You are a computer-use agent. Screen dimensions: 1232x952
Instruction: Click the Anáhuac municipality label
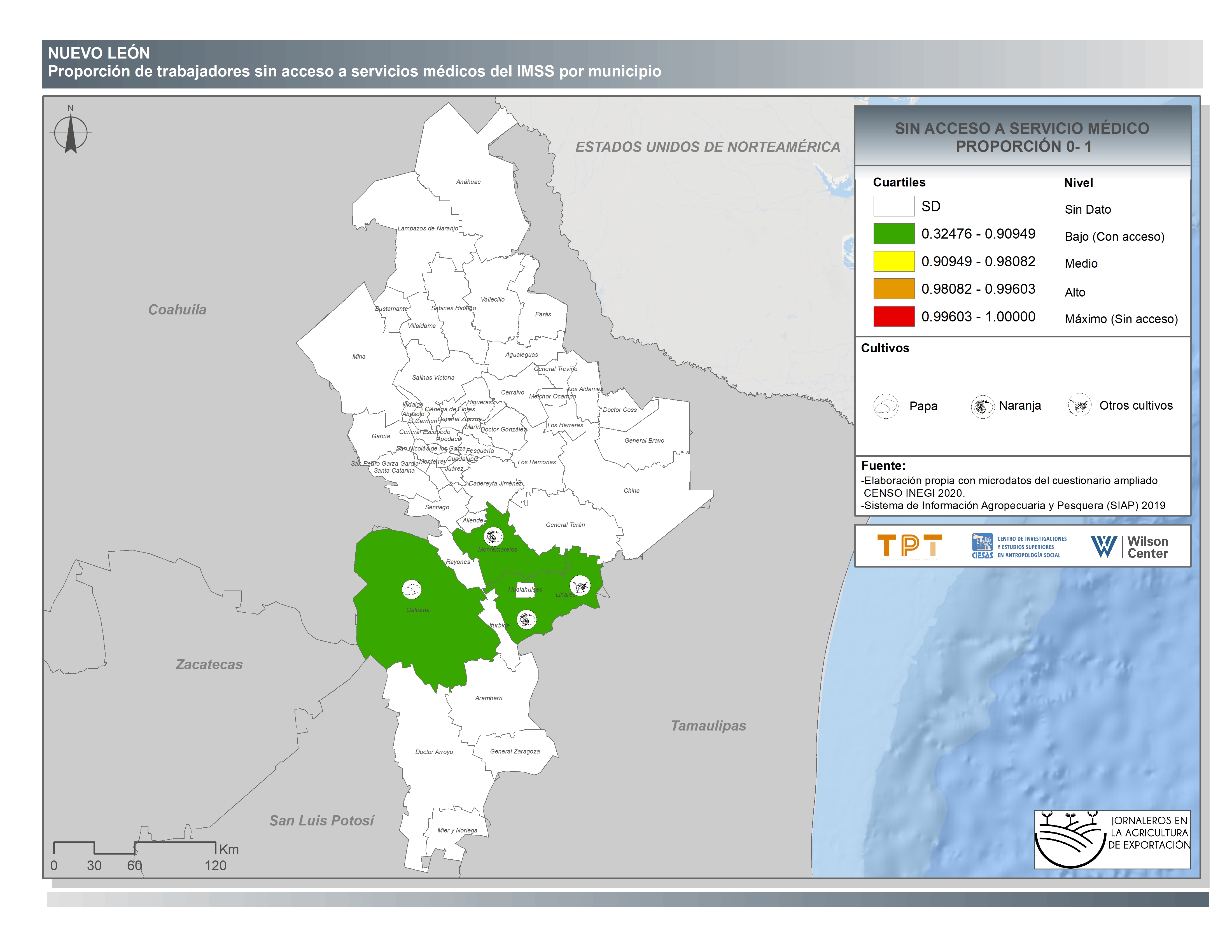(x=468, y=182)
